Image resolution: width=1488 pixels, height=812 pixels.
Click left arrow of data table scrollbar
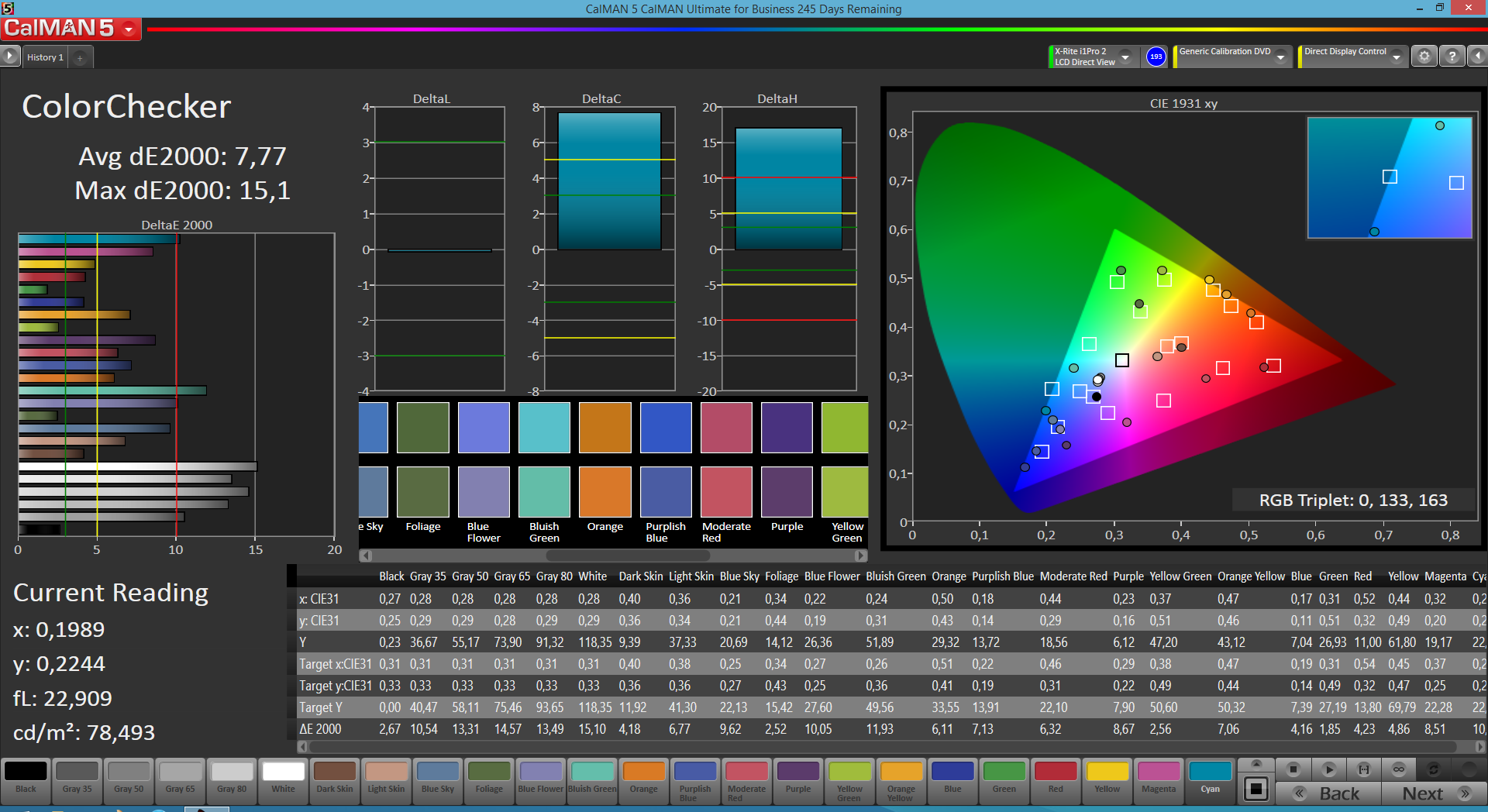tap(303, 747)
